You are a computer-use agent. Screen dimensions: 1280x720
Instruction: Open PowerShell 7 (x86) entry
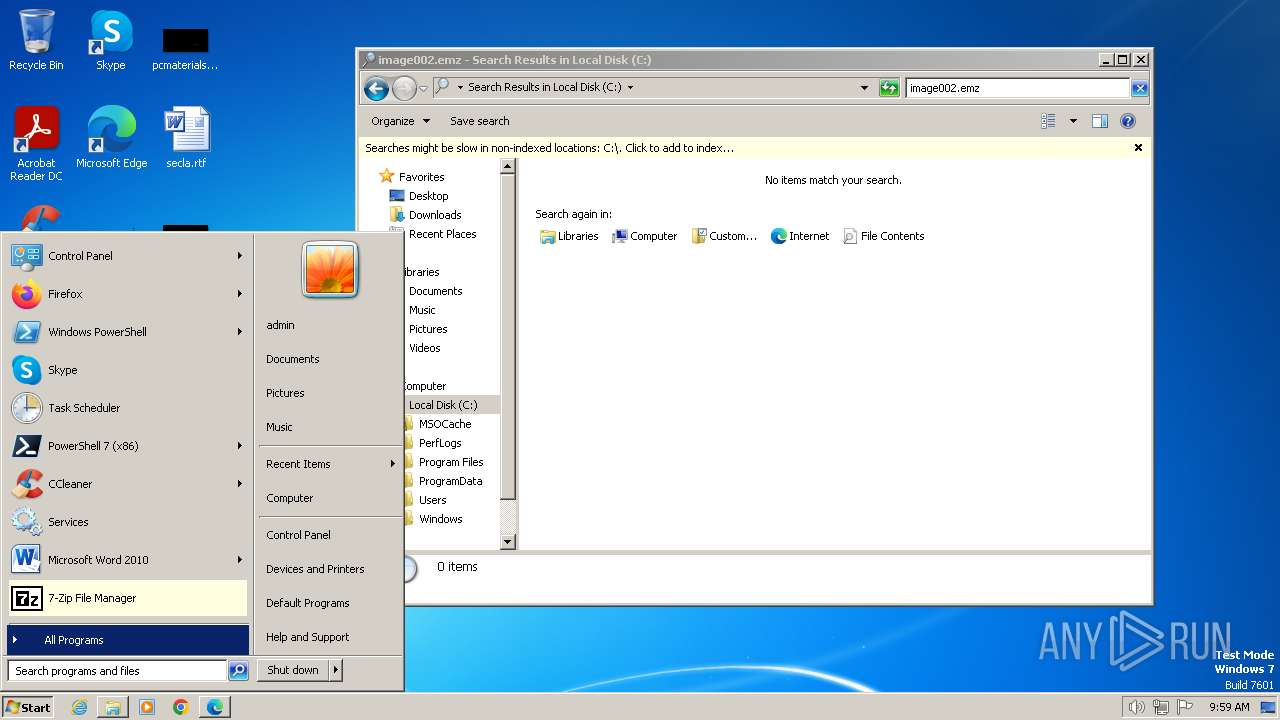point(127,446)
